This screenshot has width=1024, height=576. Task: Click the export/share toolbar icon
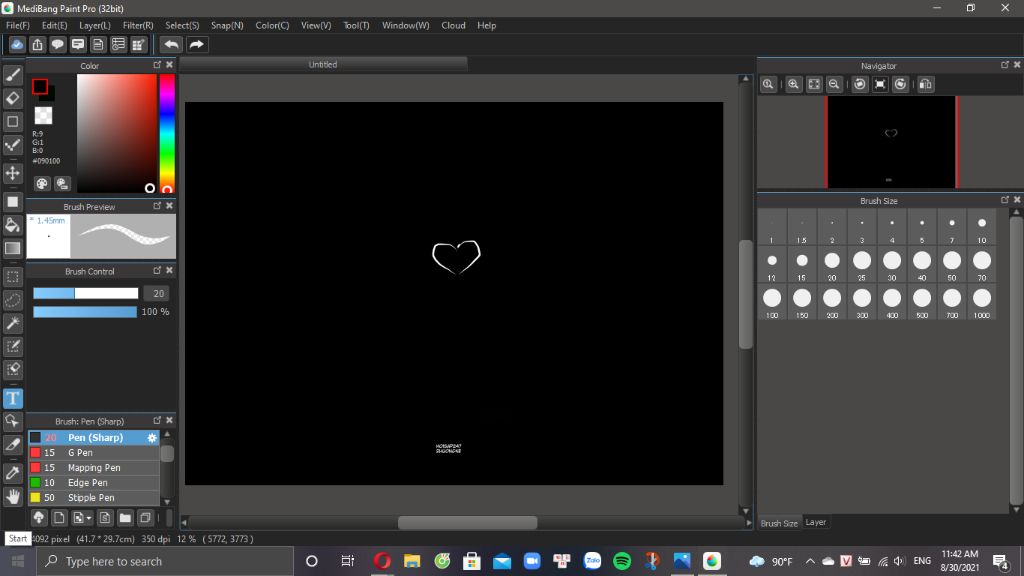tap(37, 44)
